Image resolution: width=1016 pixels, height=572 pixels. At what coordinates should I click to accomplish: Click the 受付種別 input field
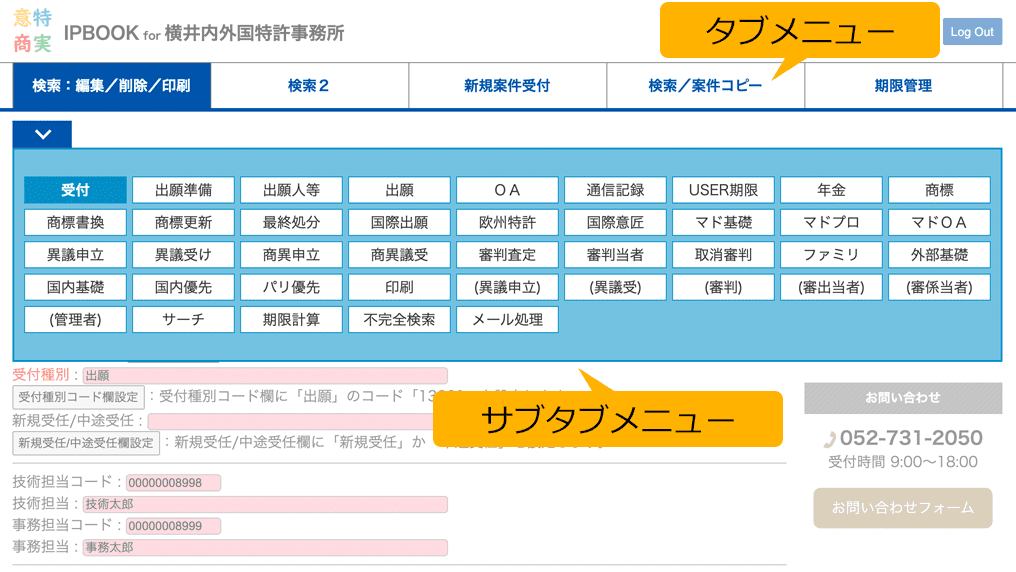tap(265, 376)
